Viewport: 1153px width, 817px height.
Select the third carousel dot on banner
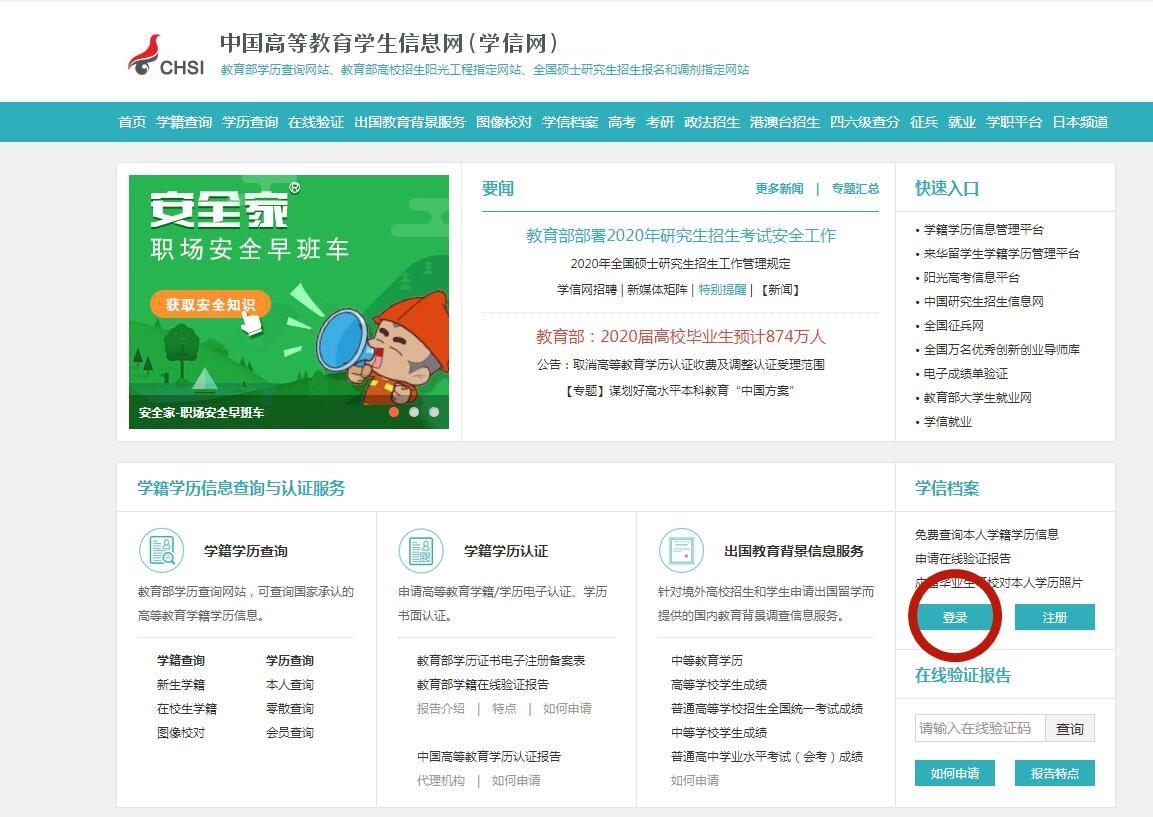click(434, 412)
